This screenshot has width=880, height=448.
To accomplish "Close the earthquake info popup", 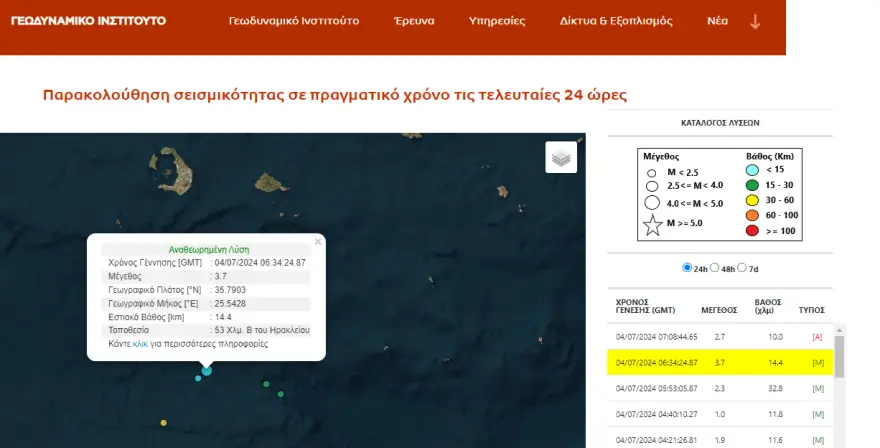I will (318, 241).
